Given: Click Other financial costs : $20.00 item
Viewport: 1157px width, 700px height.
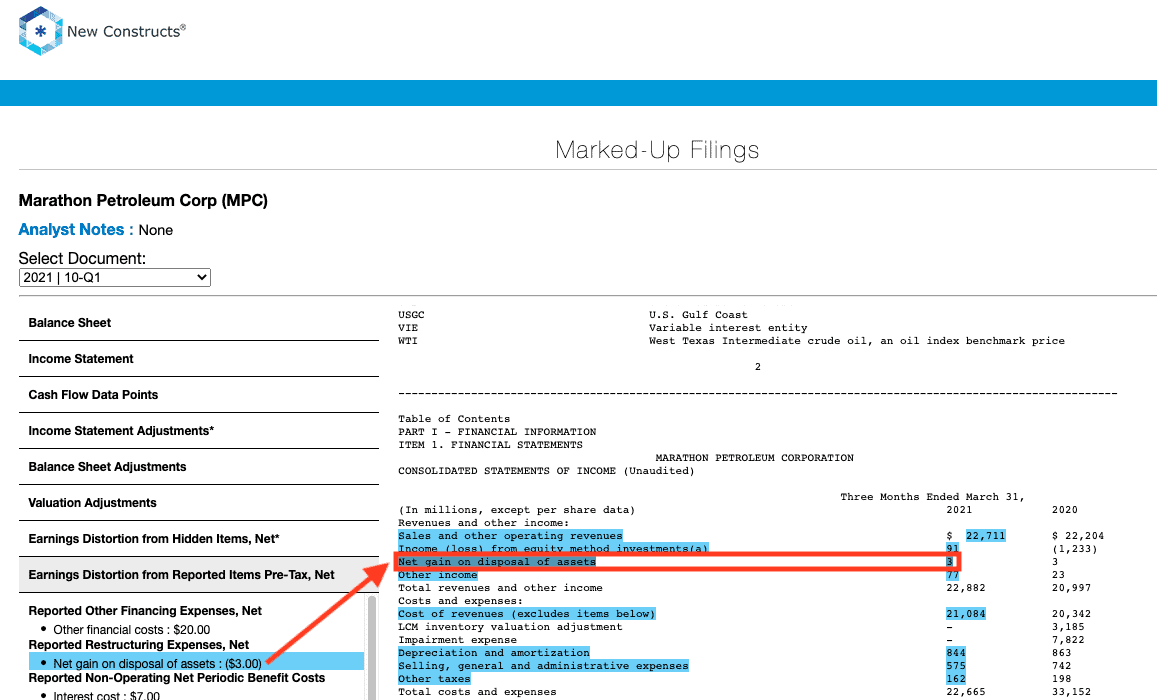Looking at the screenshot, I should point(131,630).
